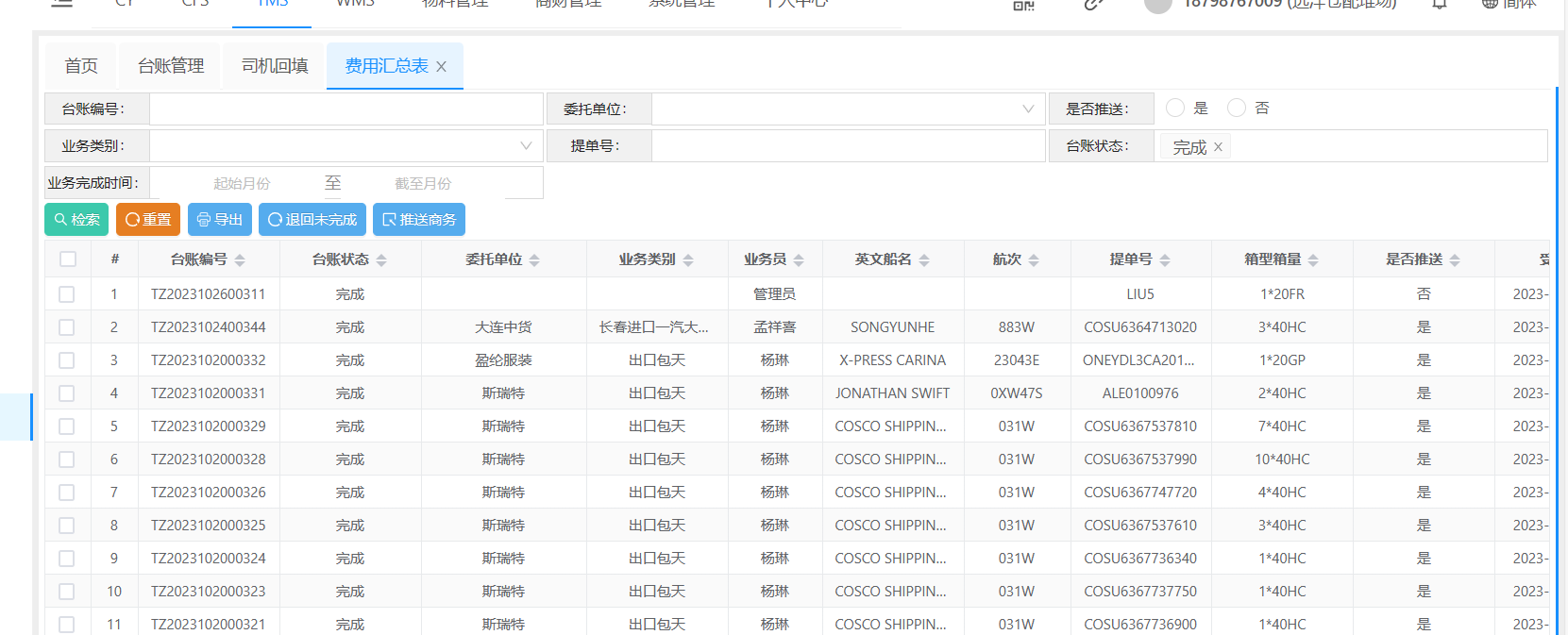This screenshot has height=635, width=1568.
Task: Check the box for row TZ2023102600311
Action: [x=67, y=294]
